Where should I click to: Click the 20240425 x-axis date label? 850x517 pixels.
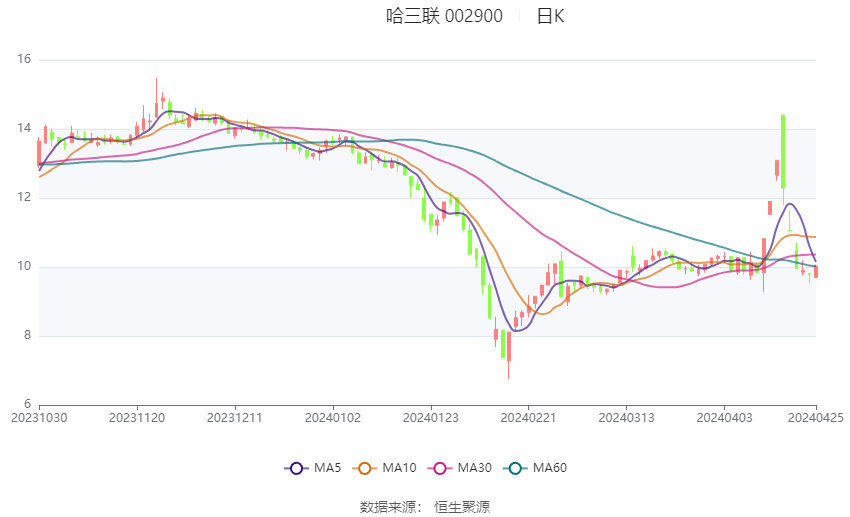[x=815, y=418]
